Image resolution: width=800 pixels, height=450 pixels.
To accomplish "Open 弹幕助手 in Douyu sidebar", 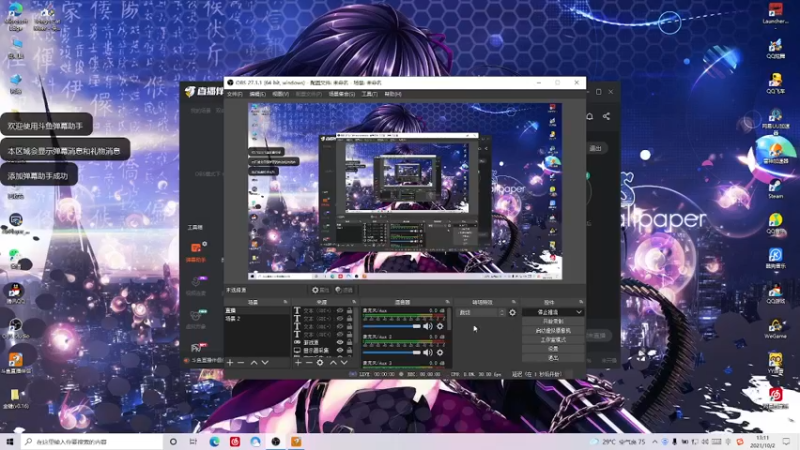I will click(196, 253).
